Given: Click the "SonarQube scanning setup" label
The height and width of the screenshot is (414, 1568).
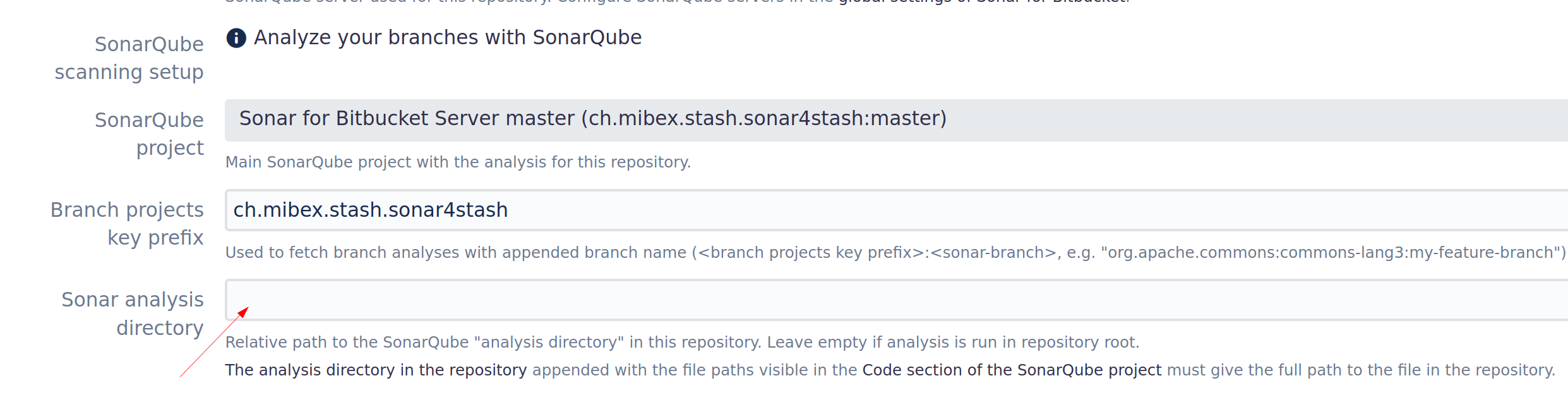Looking at the screenshot, I should 129,58.
